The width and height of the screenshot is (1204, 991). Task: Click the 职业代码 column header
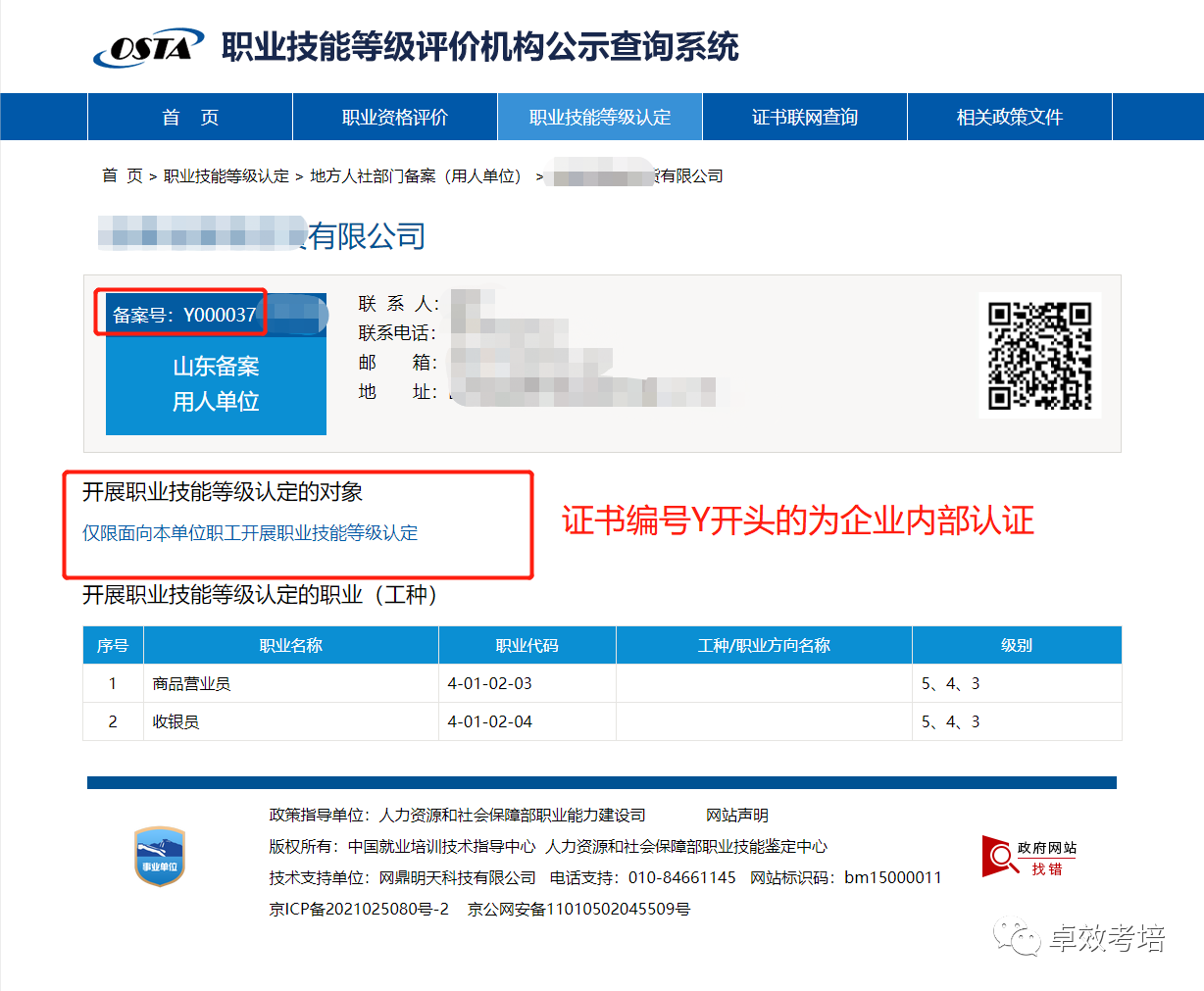[x=527, y=646]
